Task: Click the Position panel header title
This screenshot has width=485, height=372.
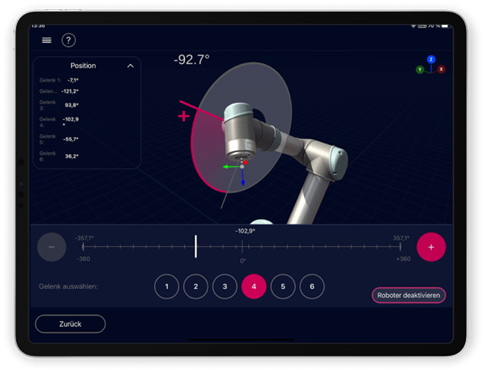Action: (x=83, y=66)
